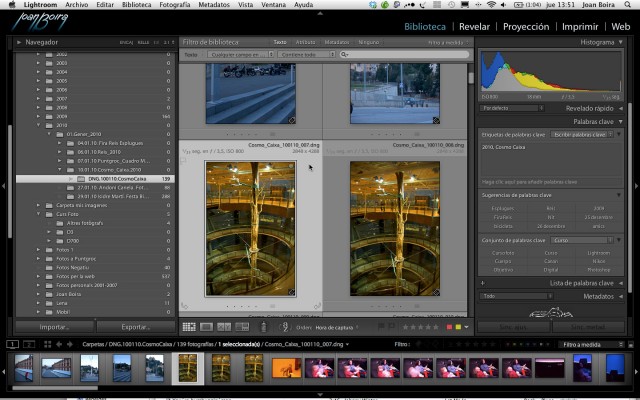Toggle the rejected flag in the toolbar
This screenshot has width=640, height=400.
point(391,327)
